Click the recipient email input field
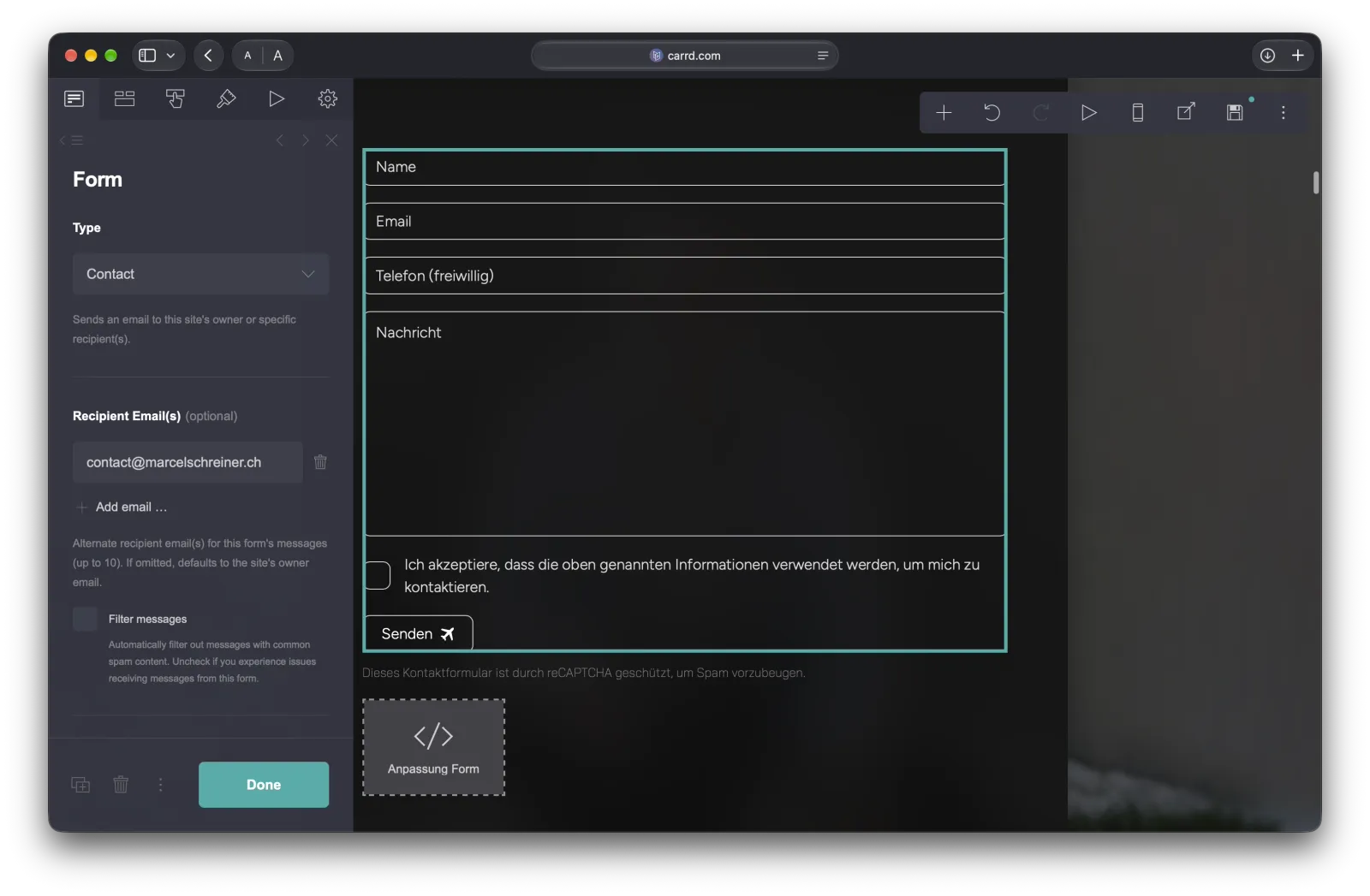 [x=188, y=463]
